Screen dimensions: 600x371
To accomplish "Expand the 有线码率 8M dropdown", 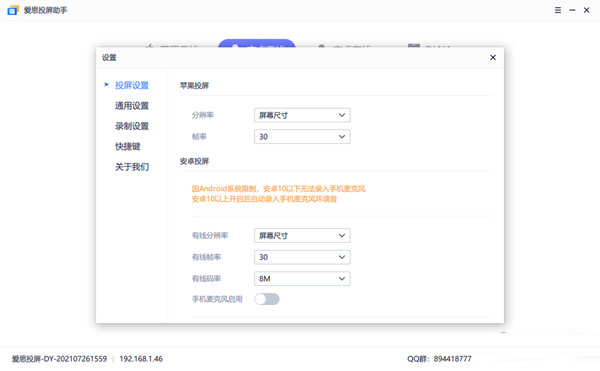I will coord(302,278).
